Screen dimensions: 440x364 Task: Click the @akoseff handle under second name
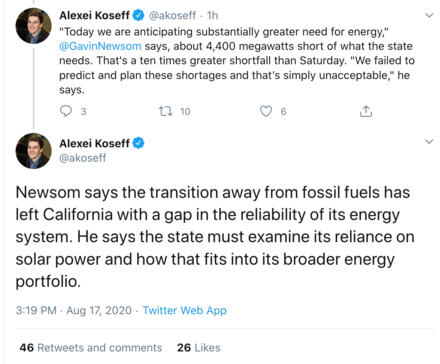83,158
